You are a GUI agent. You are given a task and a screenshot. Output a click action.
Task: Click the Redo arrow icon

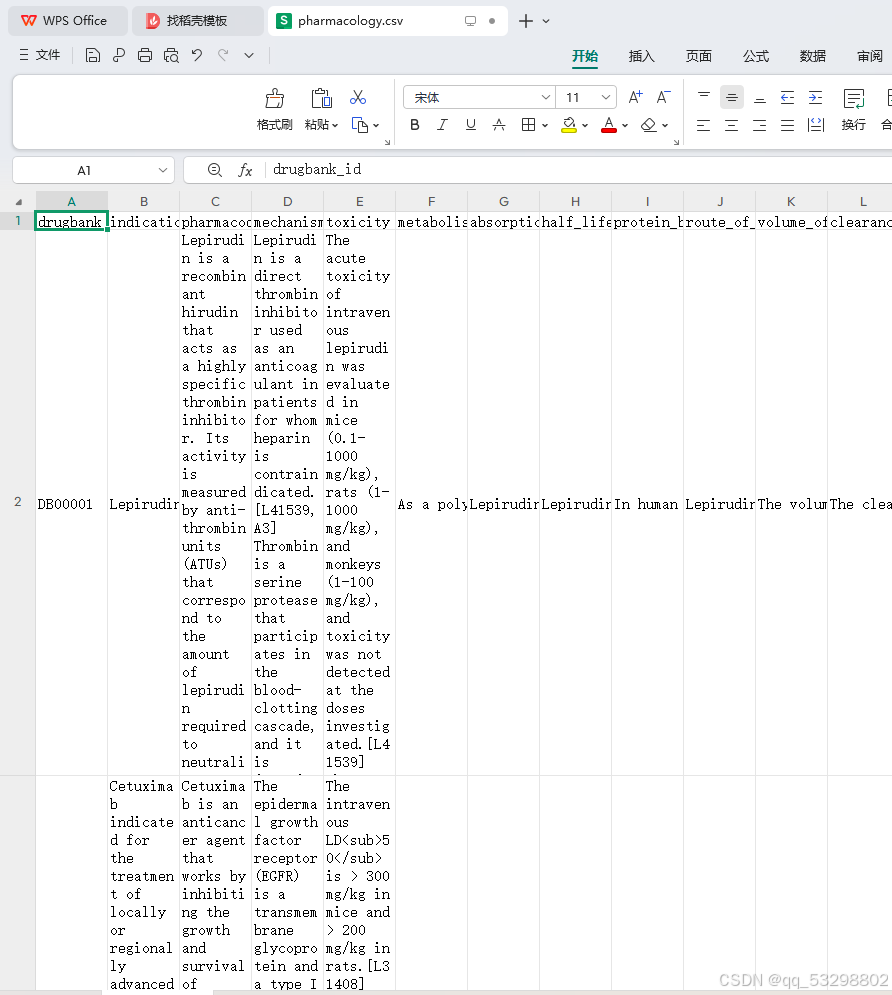click(x=223, y=55)
